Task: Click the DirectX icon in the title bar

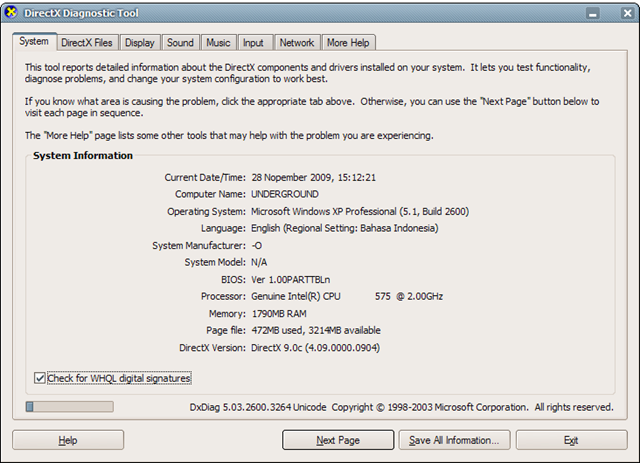Action: pyautogui.click(x=11, y=12)
